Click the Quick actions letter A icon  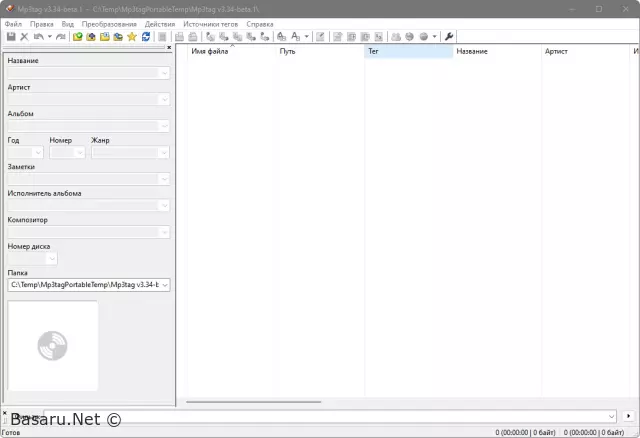[x=296, y=37]
